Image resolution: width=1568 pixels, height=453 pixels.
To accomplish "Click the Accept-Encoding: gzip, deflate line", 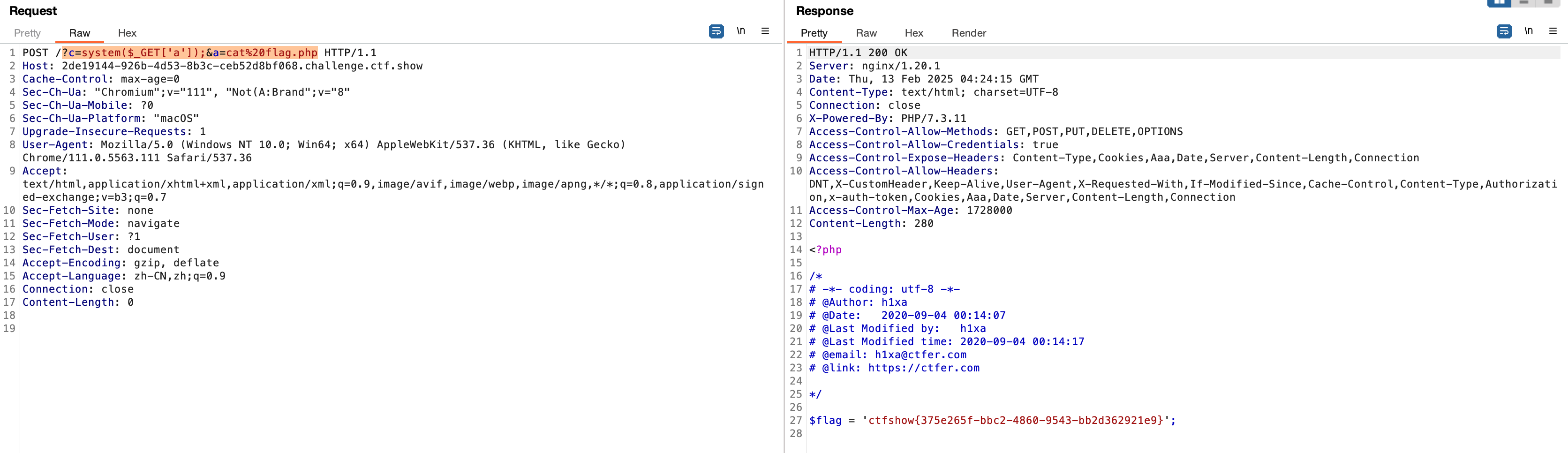I will coord(121,263).
